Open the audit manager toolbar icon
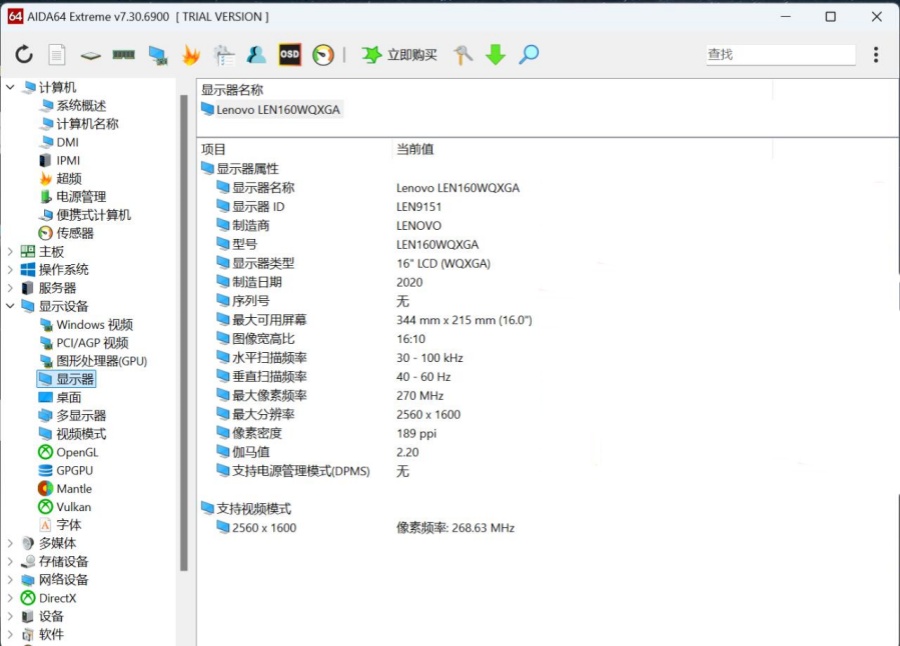 click(224, 55)
